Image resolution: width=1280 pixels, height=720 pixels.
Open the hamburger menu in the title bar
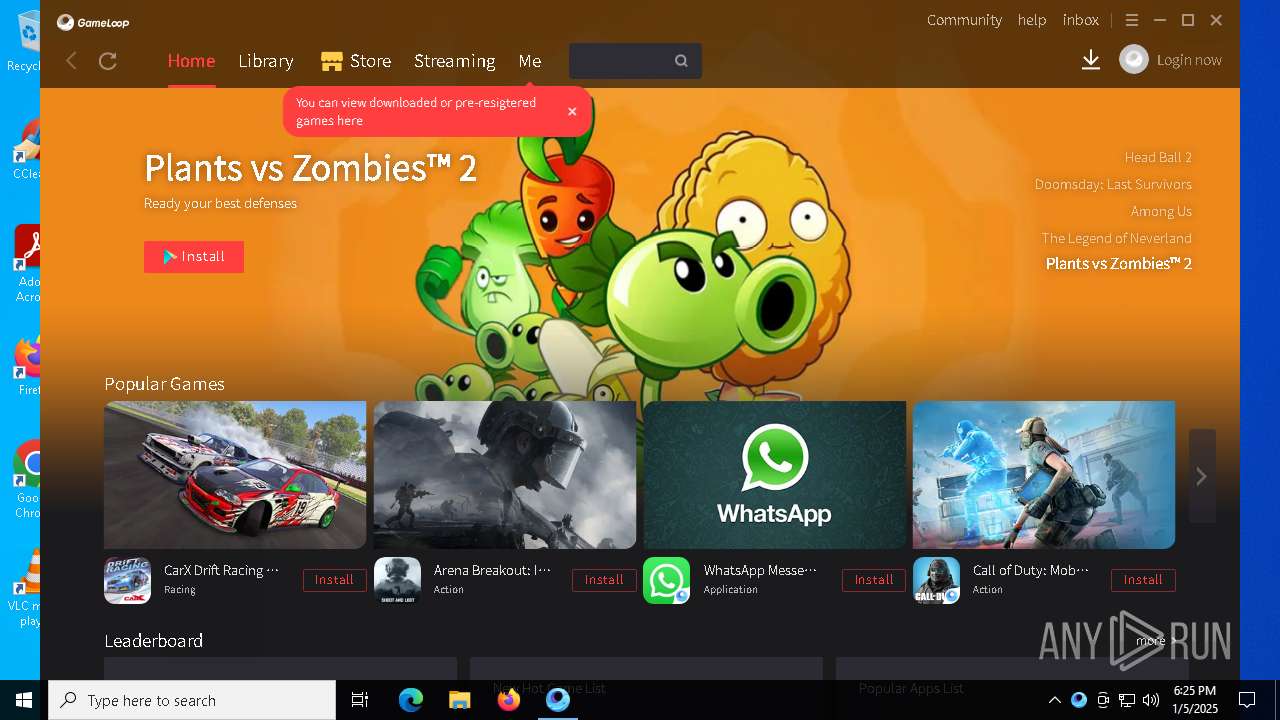[x=1132, y=20]
